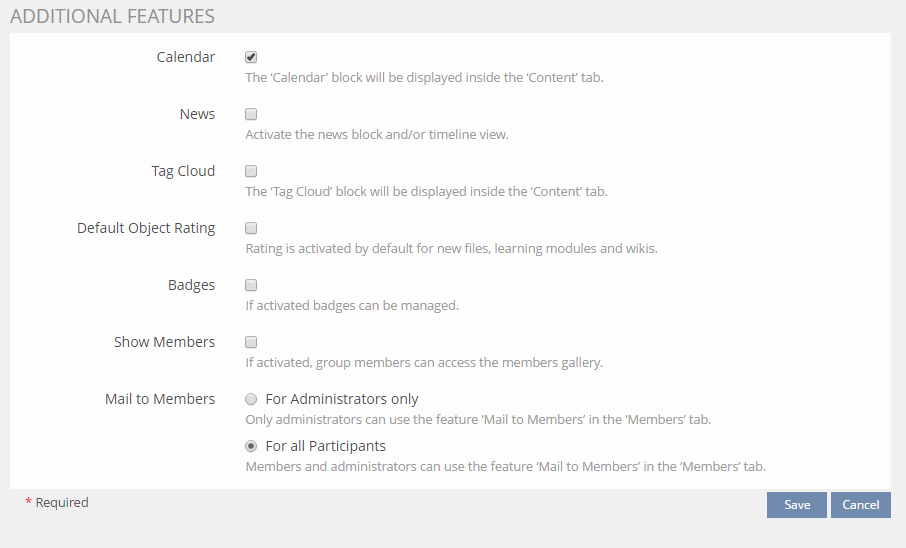The image size is (906, 548).
Task: Click the Tag Cloud field label
Action: (x=182, y=171)
